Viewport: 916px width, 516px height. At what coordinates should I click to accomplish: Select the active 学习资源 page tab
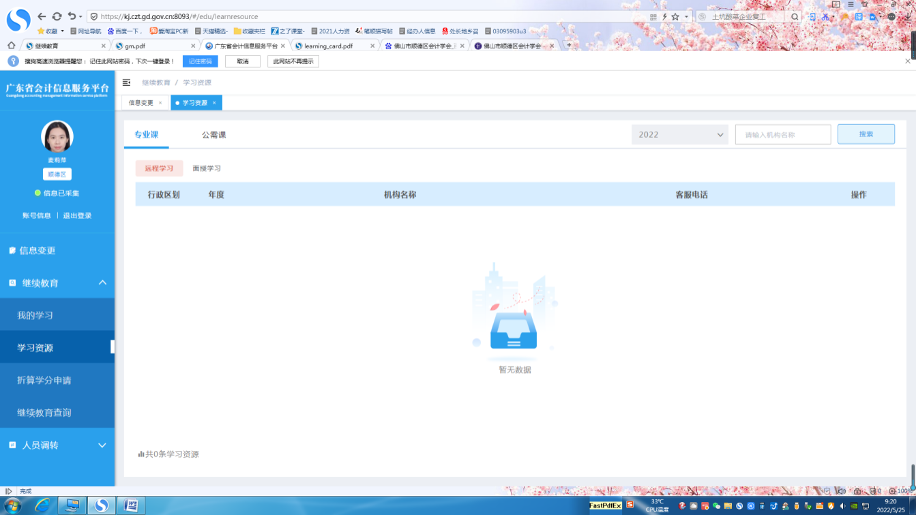(195, 103)
